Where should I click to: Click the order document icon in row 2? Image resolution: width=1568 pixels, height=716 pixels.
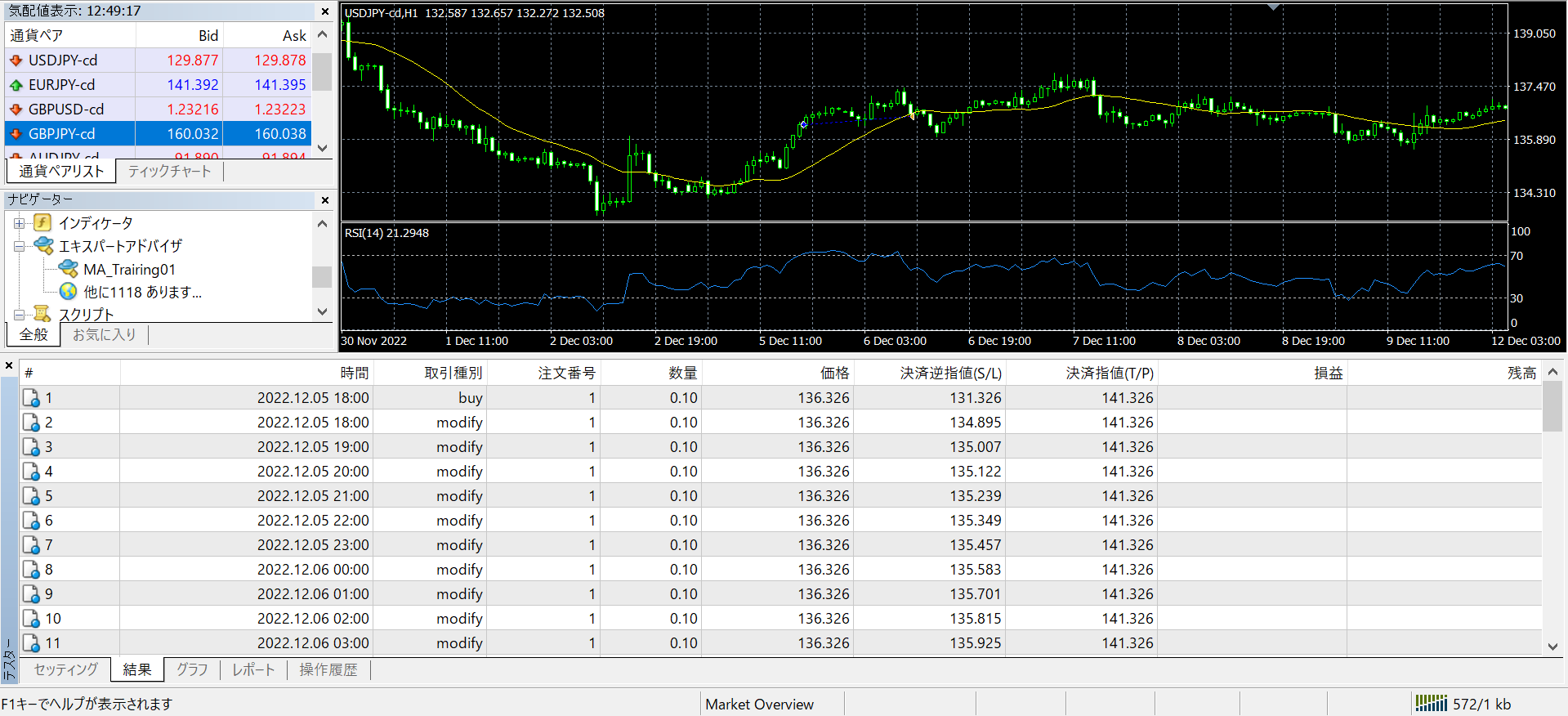(x=31, y=423)
